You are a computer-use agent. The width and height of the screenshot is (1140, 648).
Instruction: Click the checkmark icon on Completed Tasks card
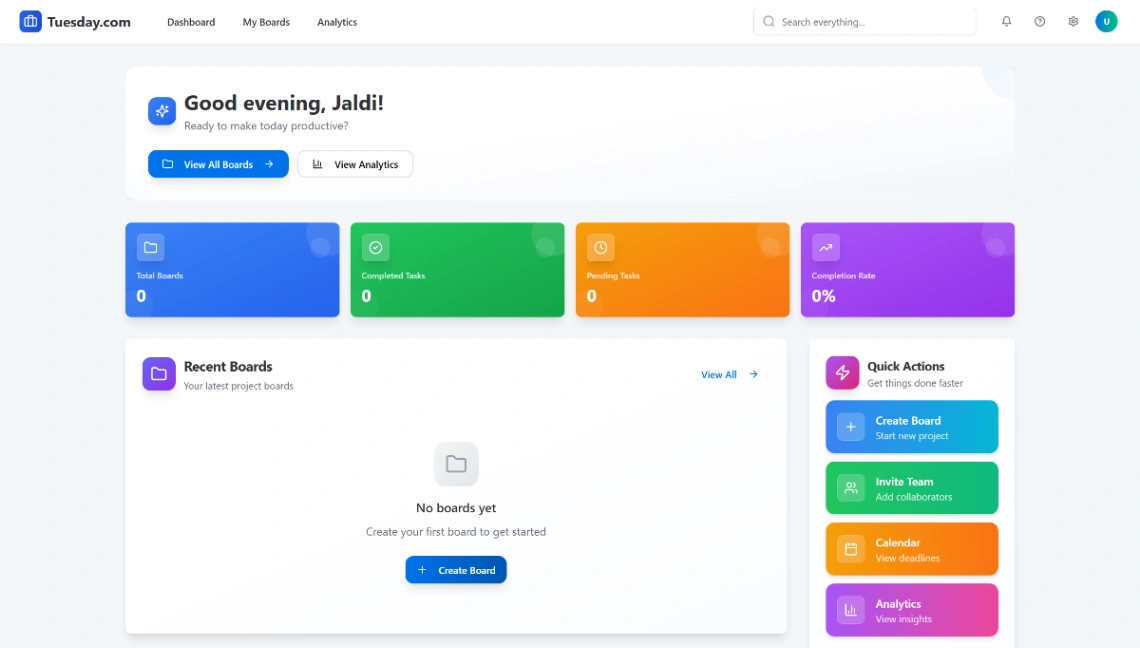click(375, 248)
